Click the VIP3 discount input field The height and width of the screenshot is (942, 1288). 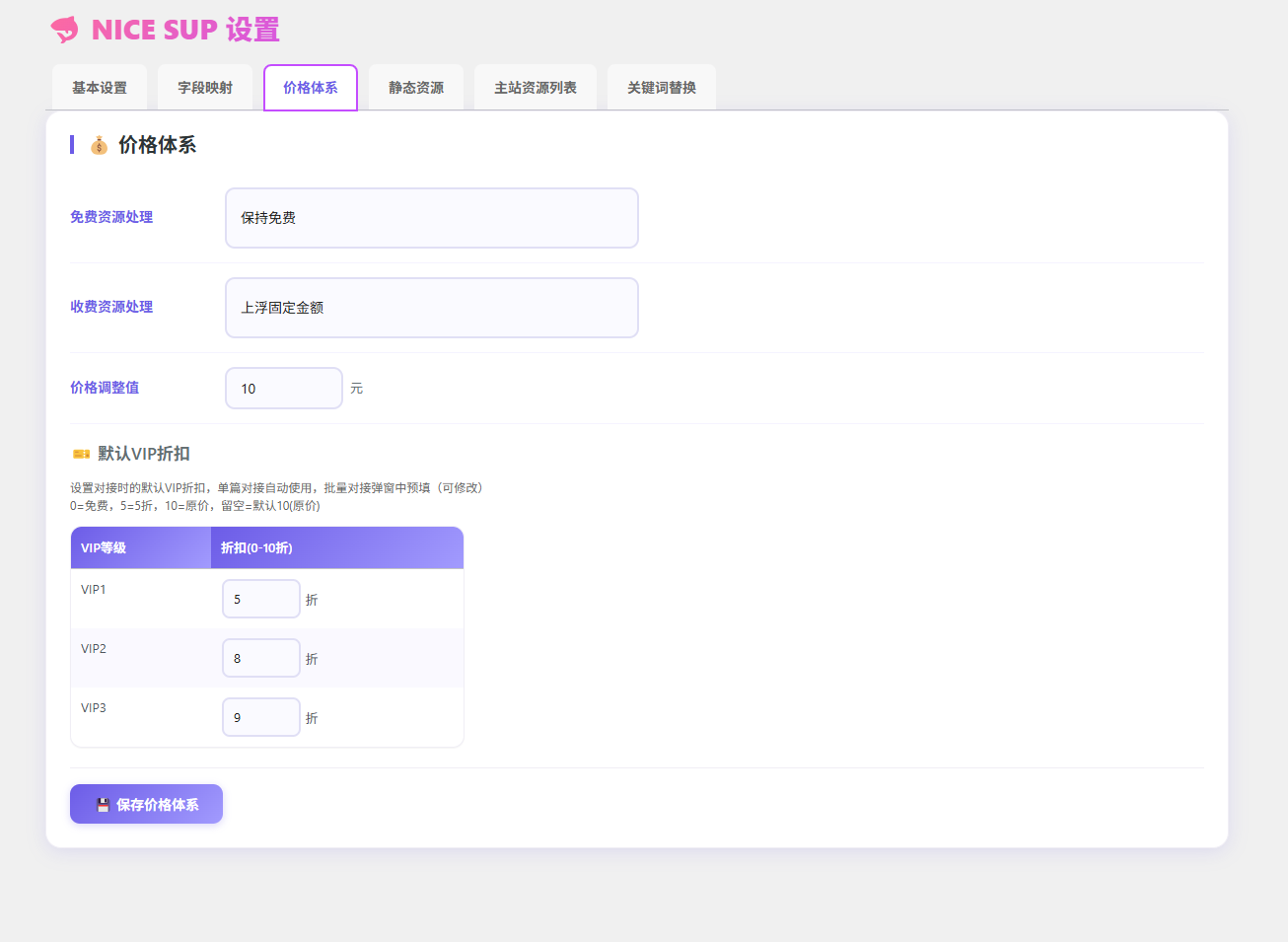(x=261, y=717)
